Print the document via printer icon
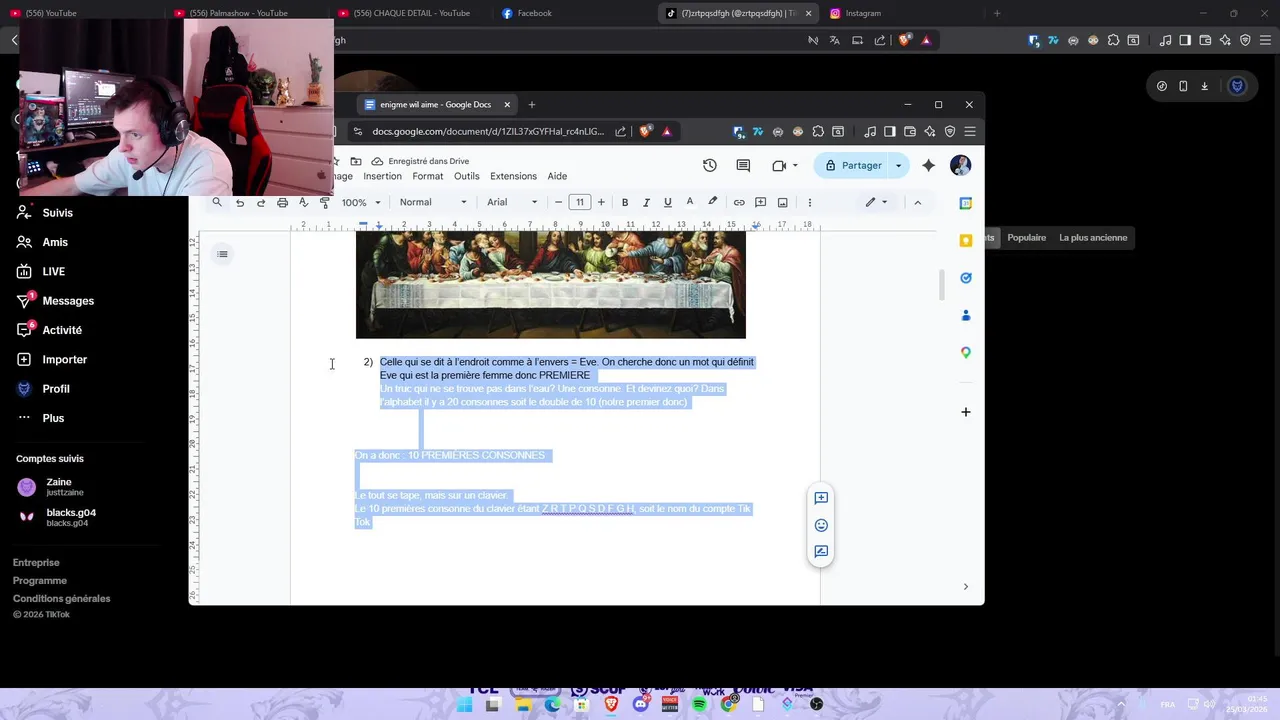 click(x=282, y=202)
